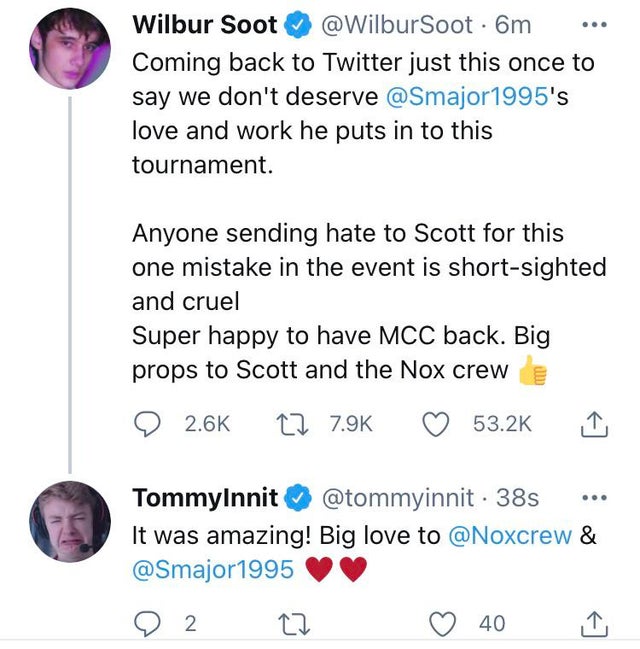Share TommyInnit's reply
The image size is (640, 649).
[594, 623]
